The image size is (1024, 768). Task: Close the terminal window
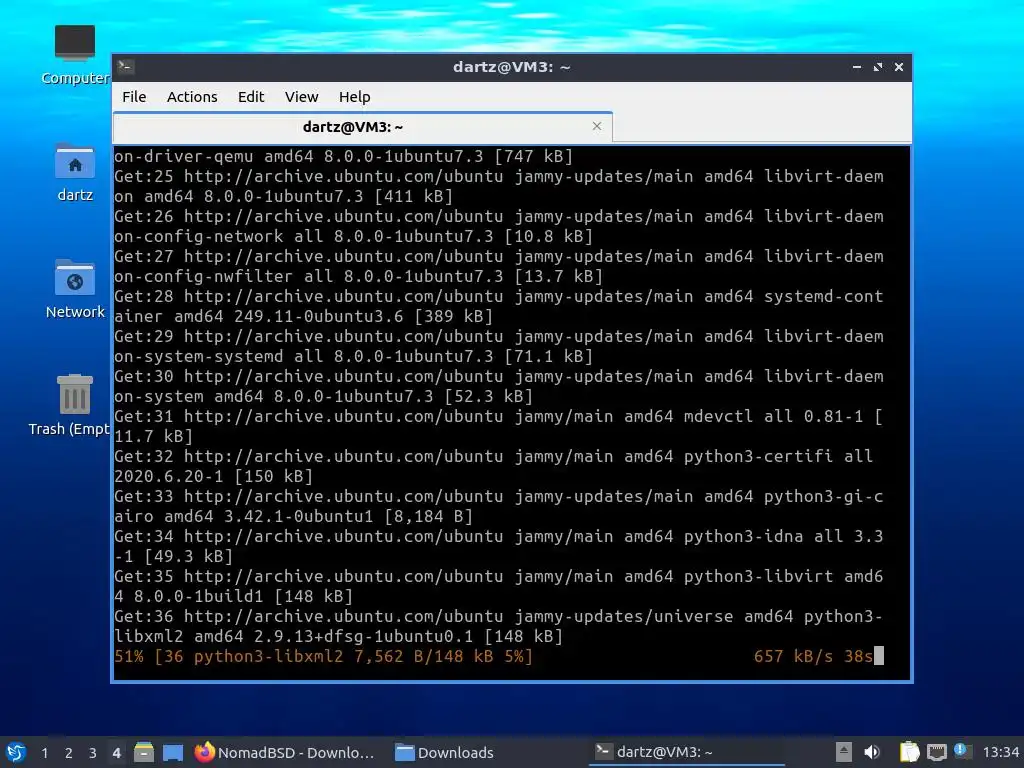(899, 67)
